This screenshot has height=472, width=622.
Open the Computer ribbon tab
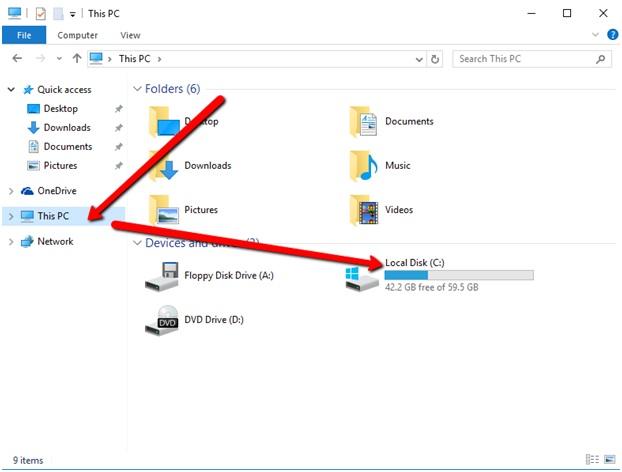77,35
